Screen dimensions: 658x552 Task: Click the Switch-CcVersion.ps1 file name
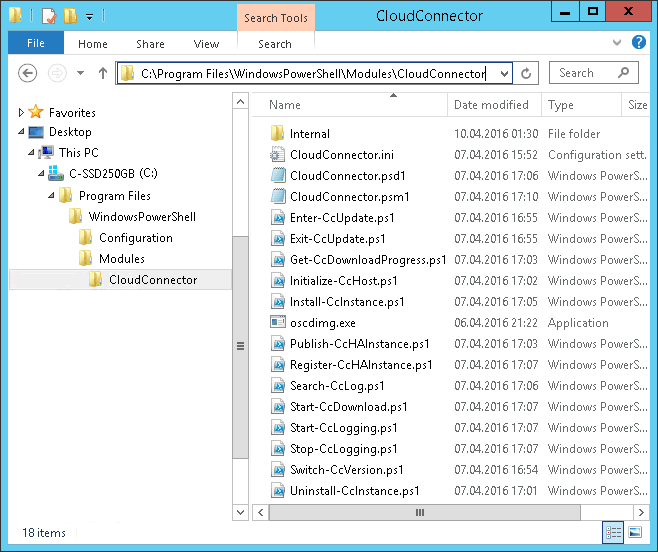click(347, 470)
